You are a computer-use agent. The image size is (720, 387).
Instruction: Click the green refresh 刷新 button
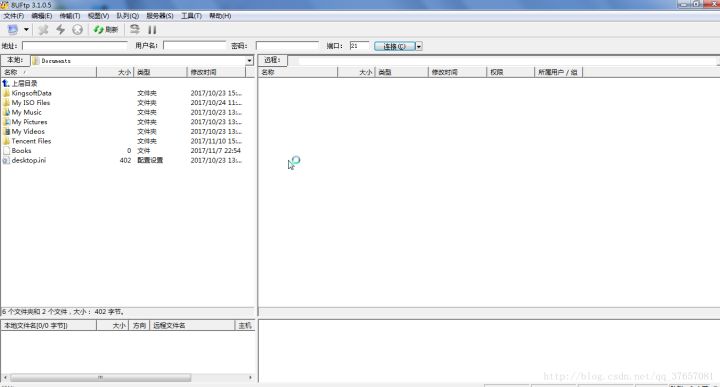pyautogui.click(x=106, y=30)
